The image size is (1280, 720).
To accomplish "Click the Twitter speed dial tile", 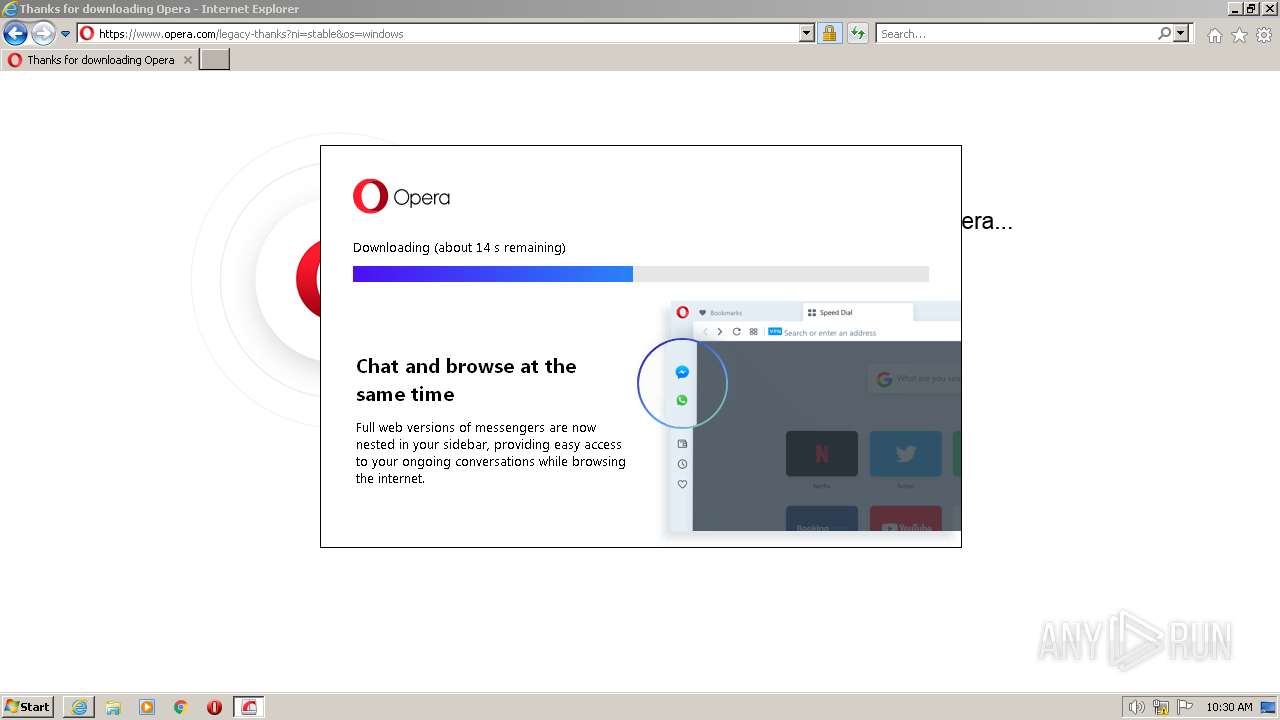I will (x=906, y=453).
